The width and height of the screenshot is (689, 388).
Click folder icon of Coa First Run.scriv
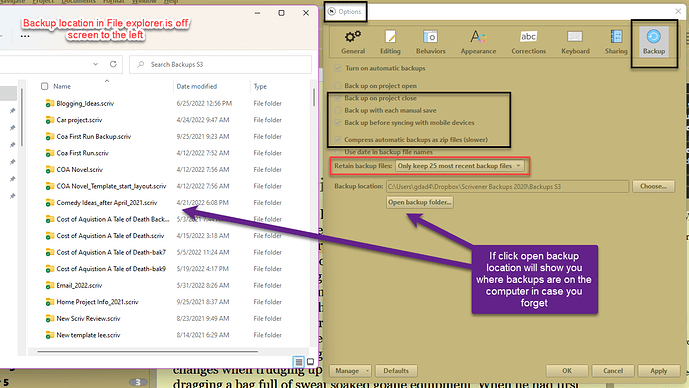tap(50, 153)
